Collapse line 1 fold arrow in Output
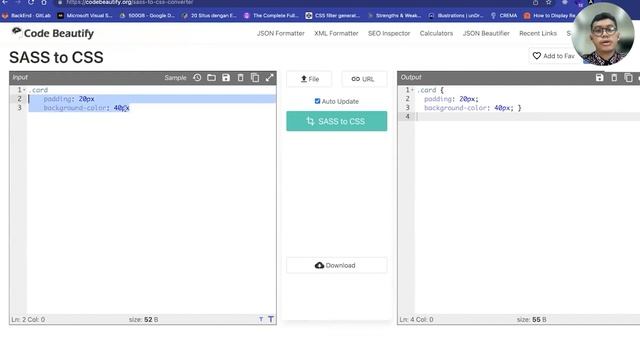 (412, 90)
